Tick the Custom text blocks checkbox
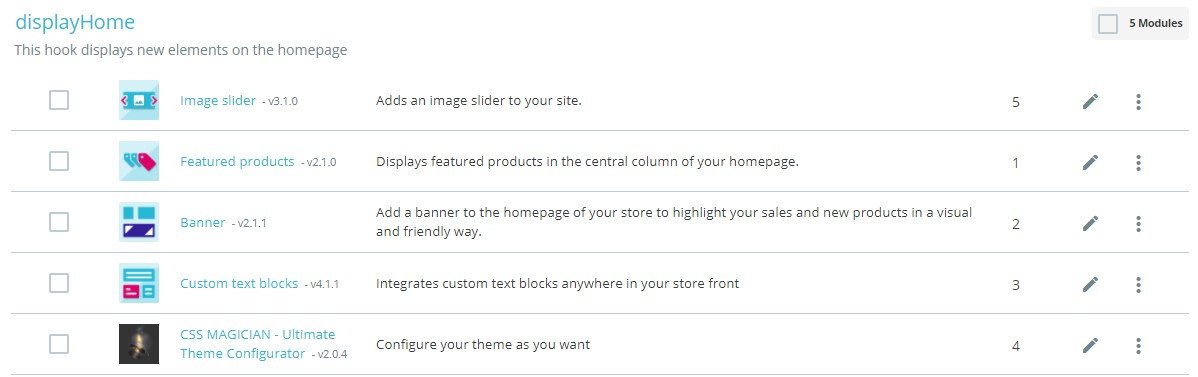 point(59,283)
